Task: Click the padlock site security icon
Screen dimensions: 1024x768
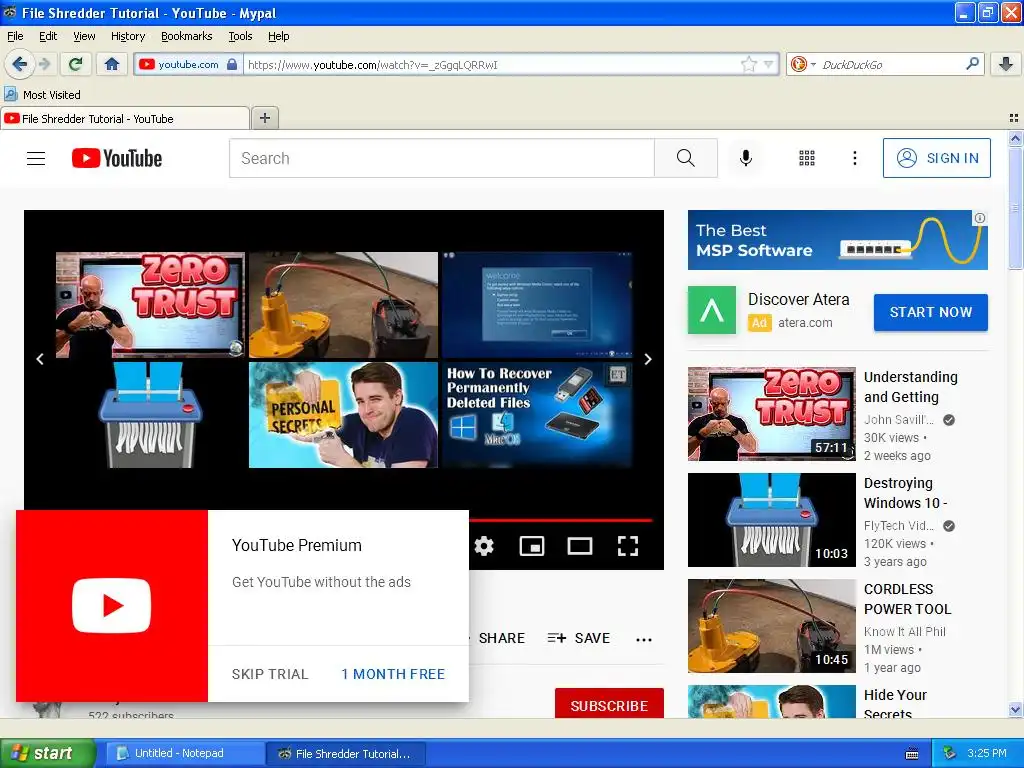Action: (x=232, y=64)
